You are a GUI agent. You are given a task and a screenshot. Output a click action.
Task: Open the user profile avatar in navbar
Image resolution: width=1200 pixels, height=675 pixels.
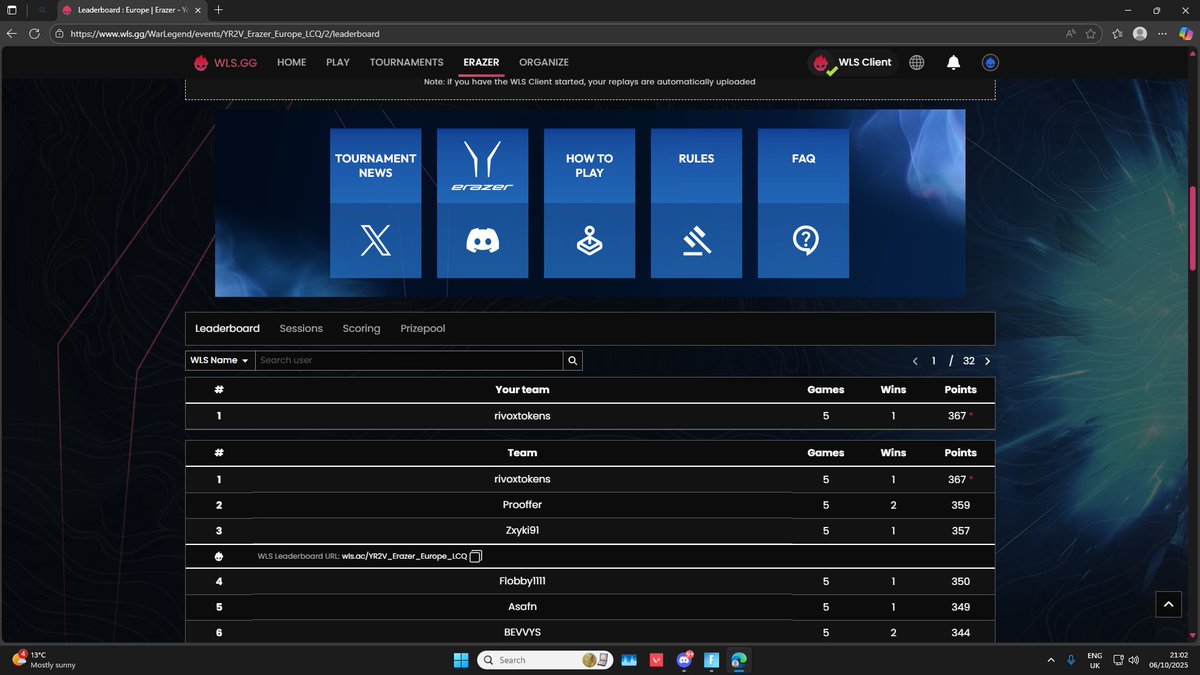coord(990,62)
